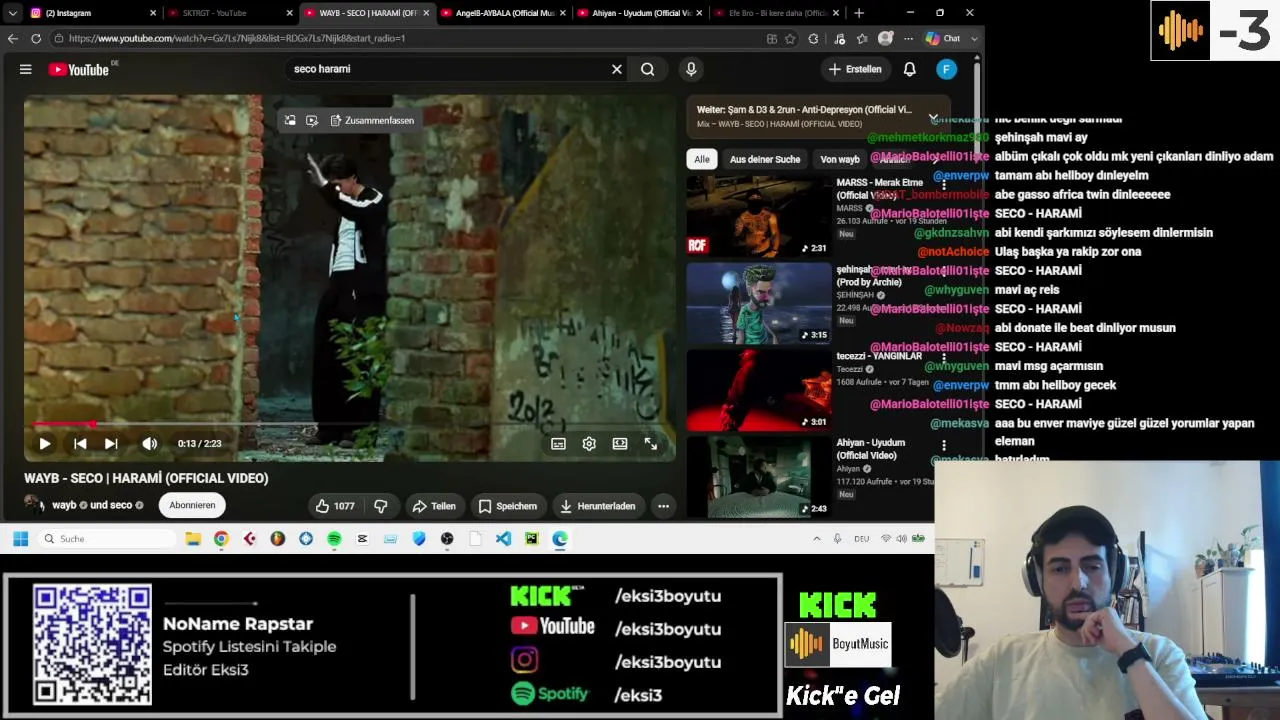Switch to the SKTRGT - YouTube tab
Screen dimensions: 1280x720
point(229,13)
